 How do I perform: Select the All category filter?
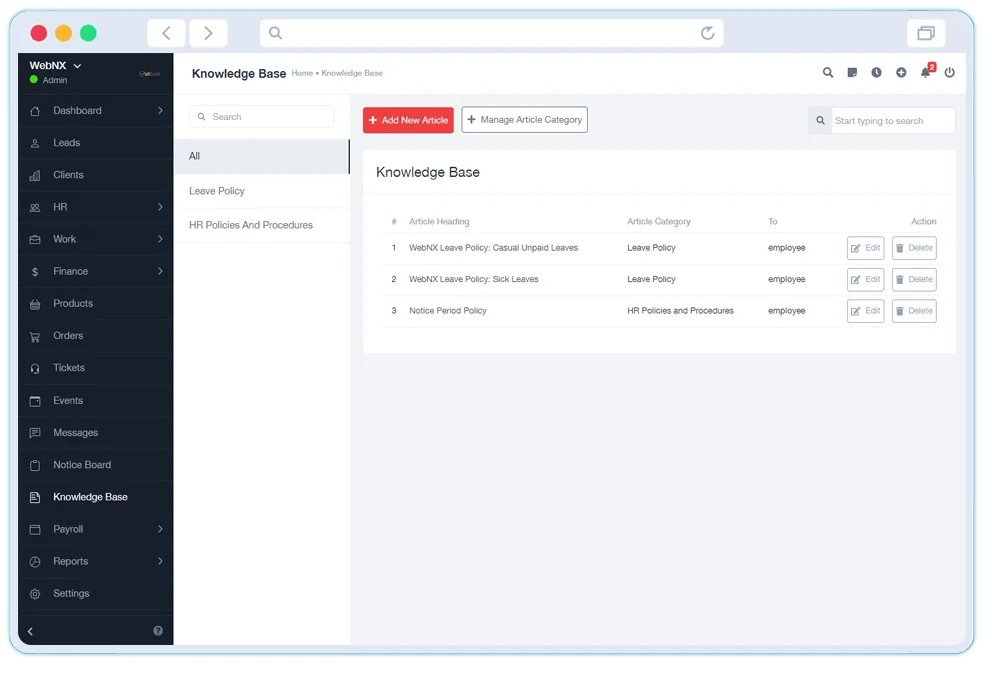[x=262, y=156]
